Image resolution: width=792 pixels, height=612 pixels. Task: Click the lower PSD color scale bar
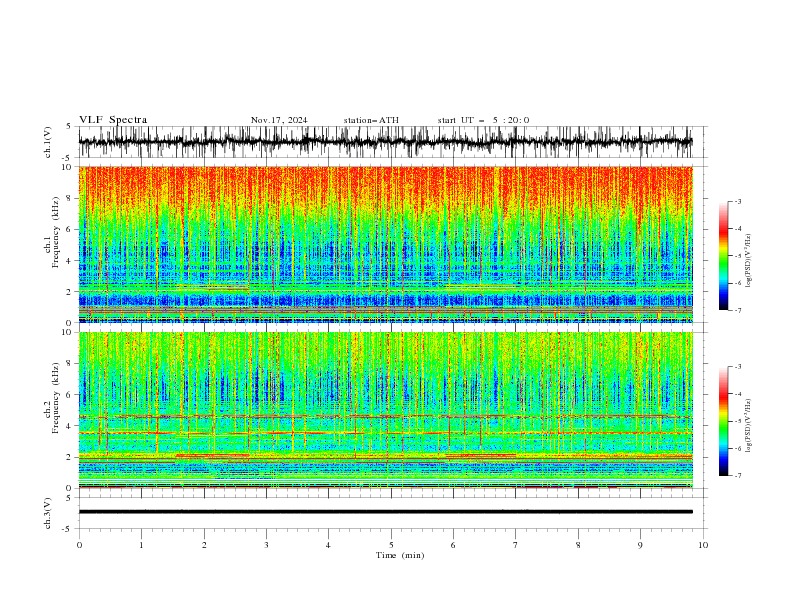(723, 421)
